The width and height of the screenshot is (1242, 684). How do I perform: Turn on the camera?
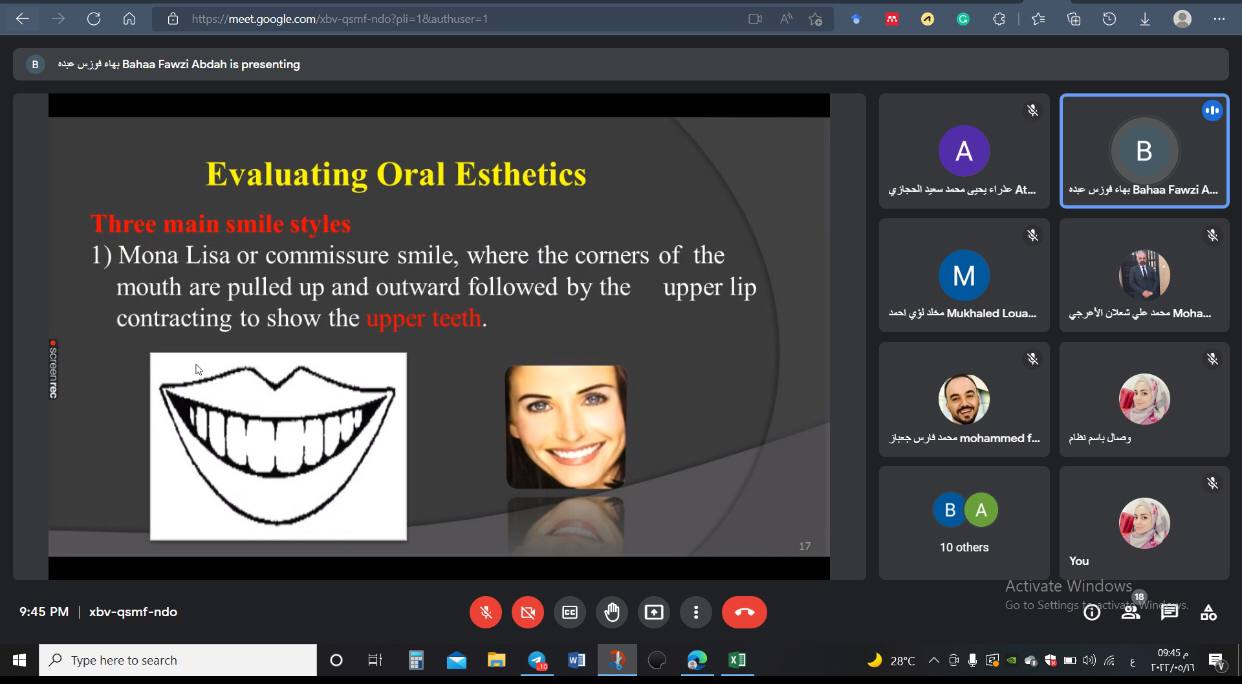528,612
